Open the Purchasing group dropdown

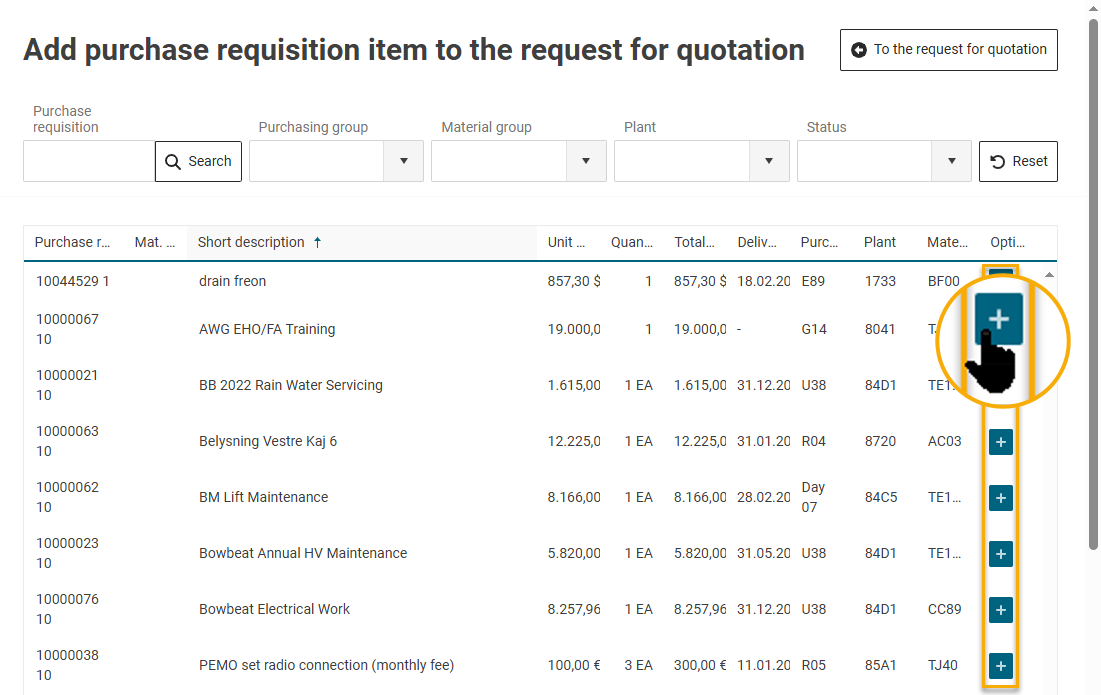point(404,161)
